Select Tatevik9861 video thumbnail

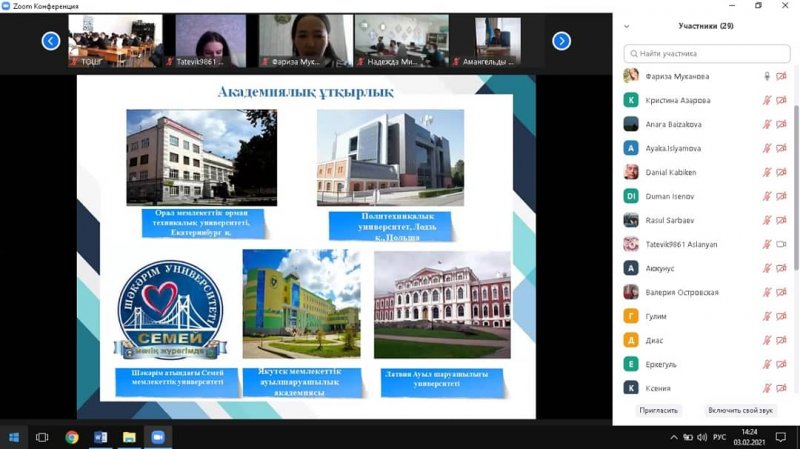pos(211,41)
